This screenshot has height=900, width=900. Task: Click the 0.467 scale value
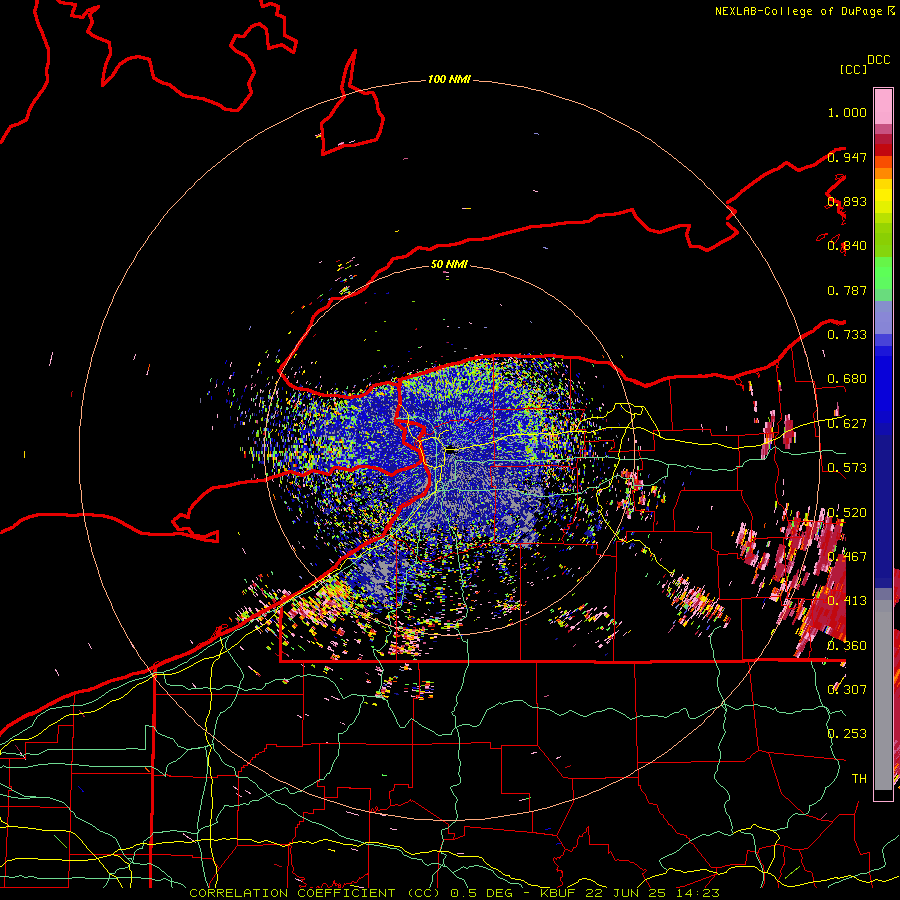click(847, 557)
